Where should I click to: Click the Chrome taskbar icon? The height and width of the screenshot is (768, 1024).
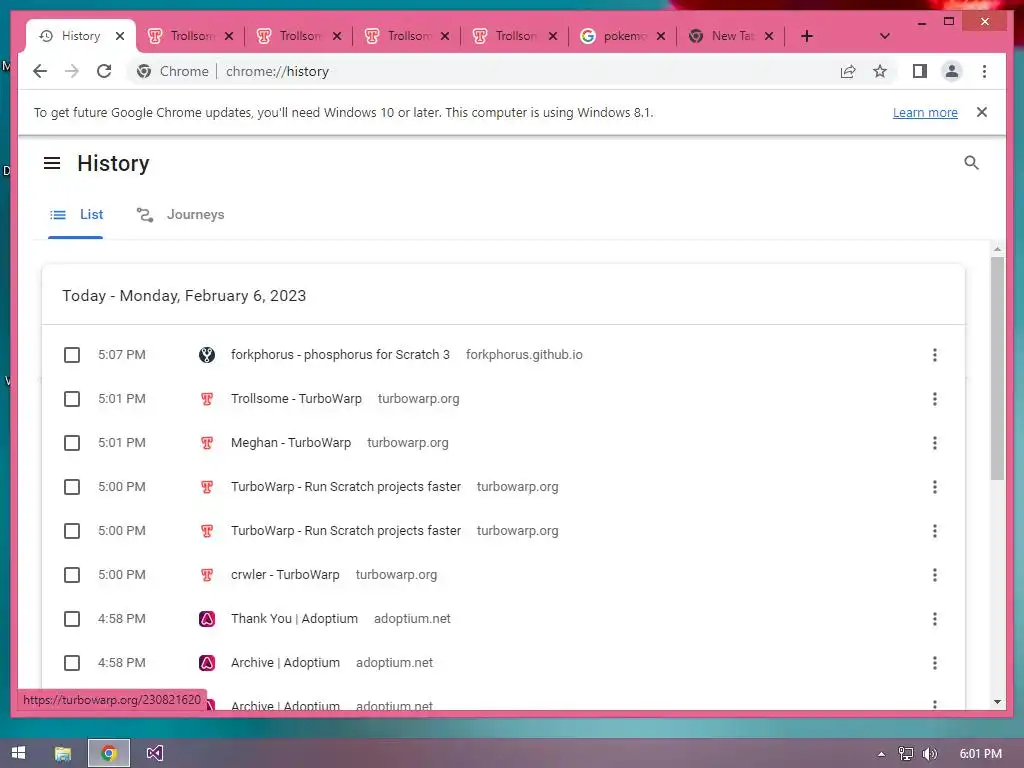point(109,753)
